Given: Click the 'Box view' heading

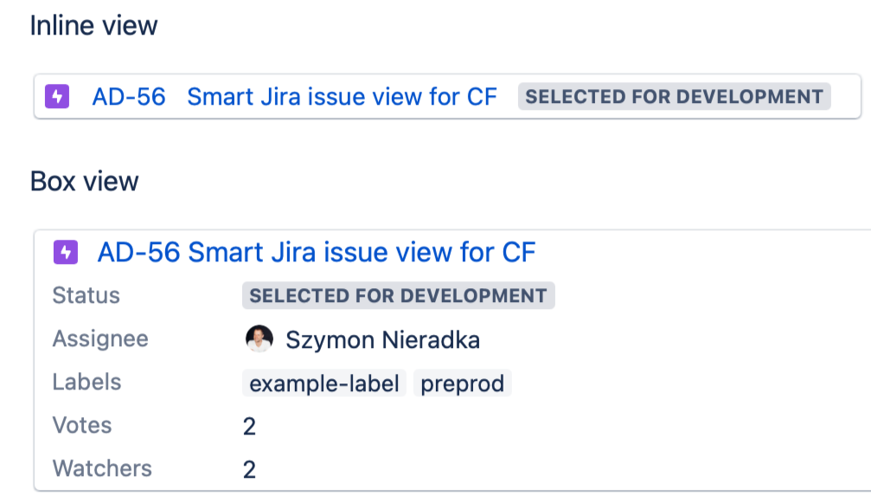Looking at the screenshot, I should pos(85,181).
